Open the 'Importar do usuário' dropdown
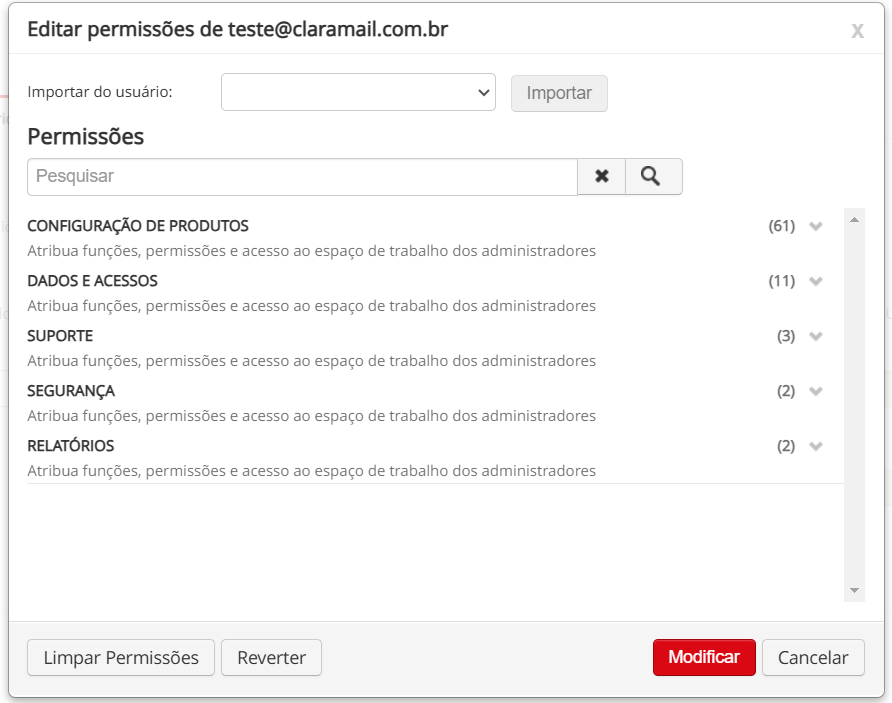Image resolution: width=892 pixels, height=703 pixels. [358, 92]
